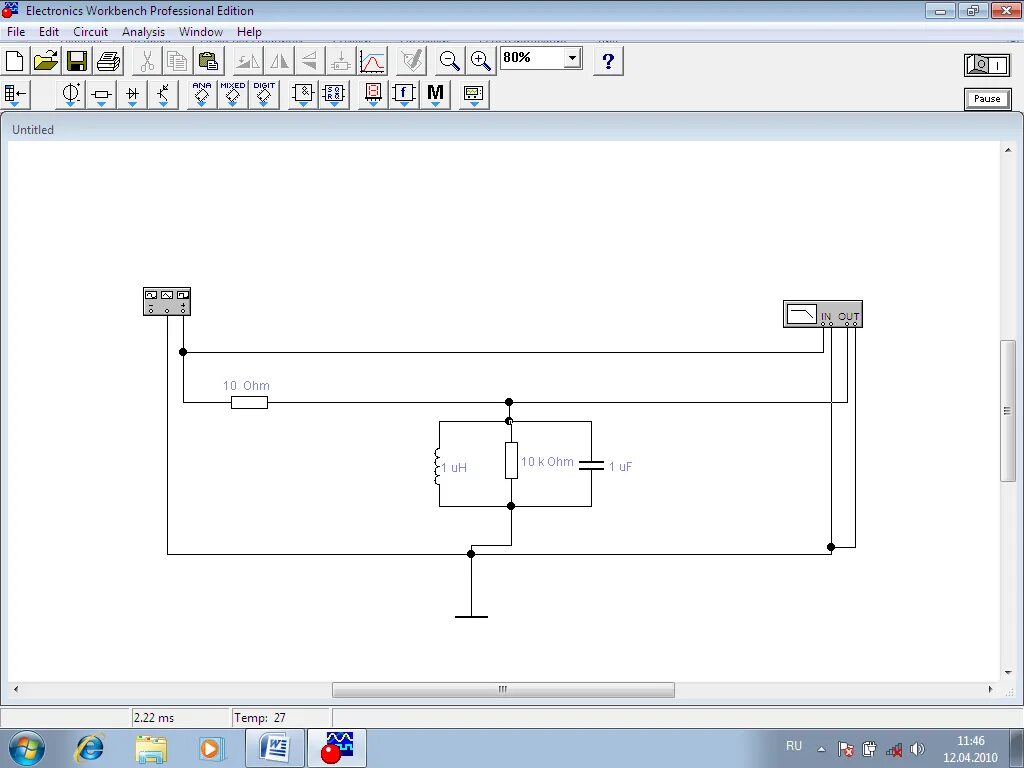The height and width of the screenshot is (768, 1024).
Task: Open the Miscellaneous parts bin
Action: (436, 94)
